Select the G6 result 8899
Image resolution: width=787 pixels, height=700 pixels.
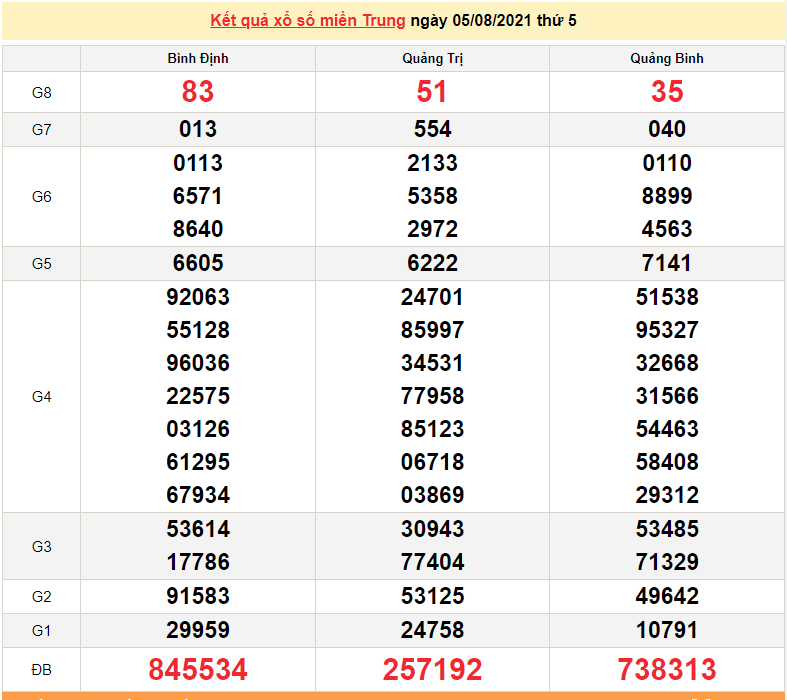[x=667, y=196]
